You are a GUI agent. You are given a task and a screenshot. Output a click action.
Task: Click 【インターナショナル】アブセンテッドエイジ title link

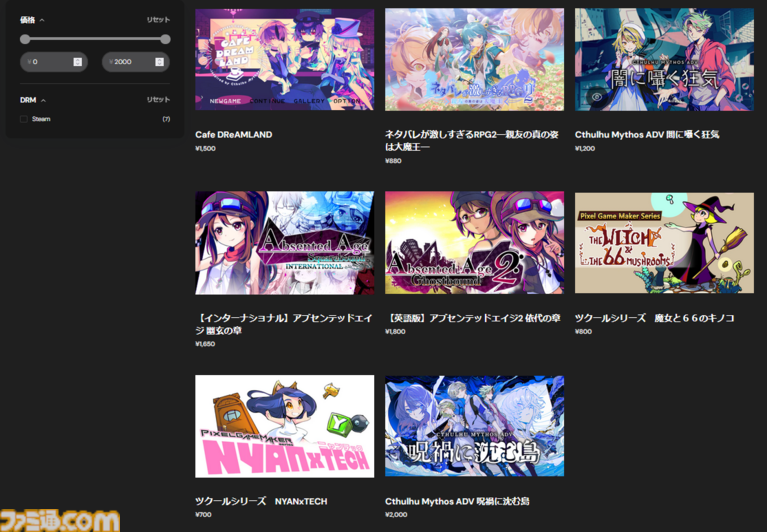[x=284, y=324]
